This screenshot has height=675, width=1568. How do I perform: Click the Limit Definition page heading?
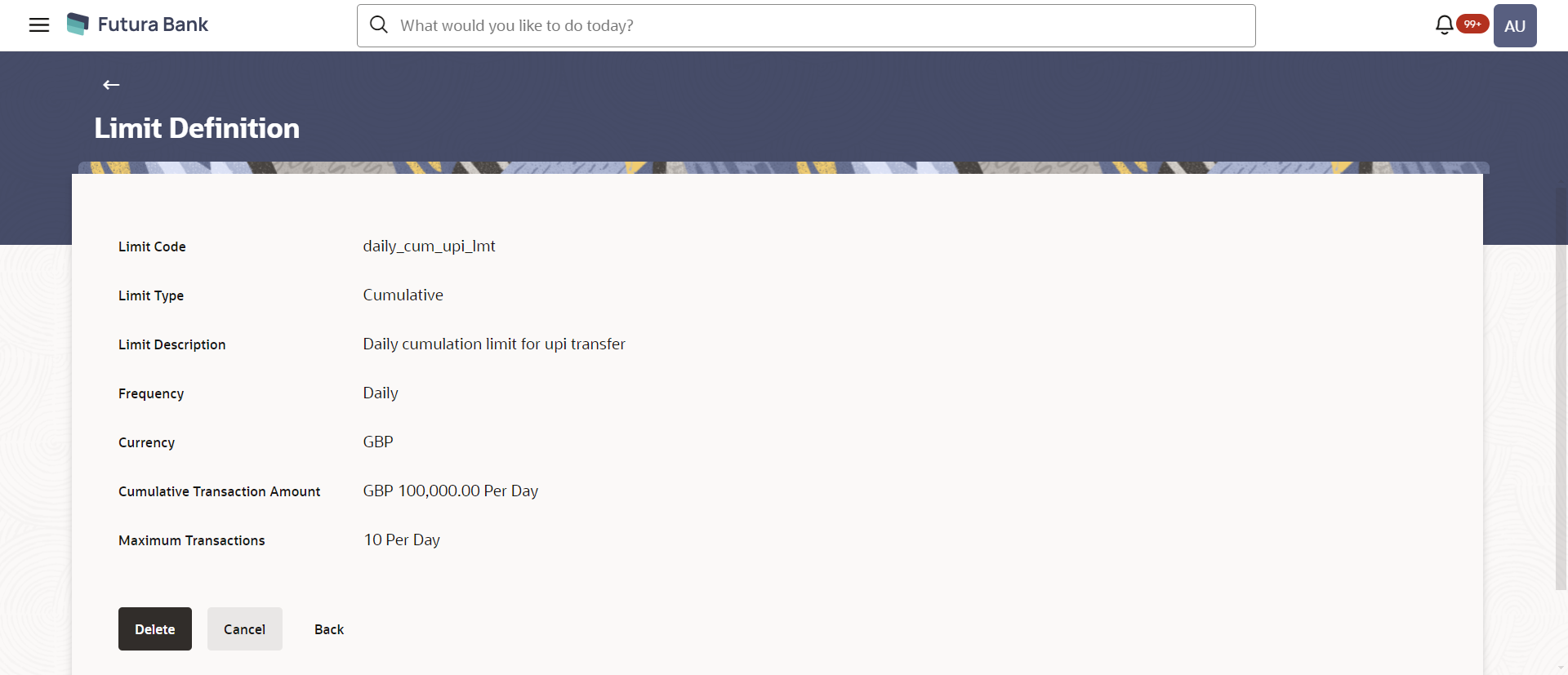pyautogui.click(x=197, y=128)
